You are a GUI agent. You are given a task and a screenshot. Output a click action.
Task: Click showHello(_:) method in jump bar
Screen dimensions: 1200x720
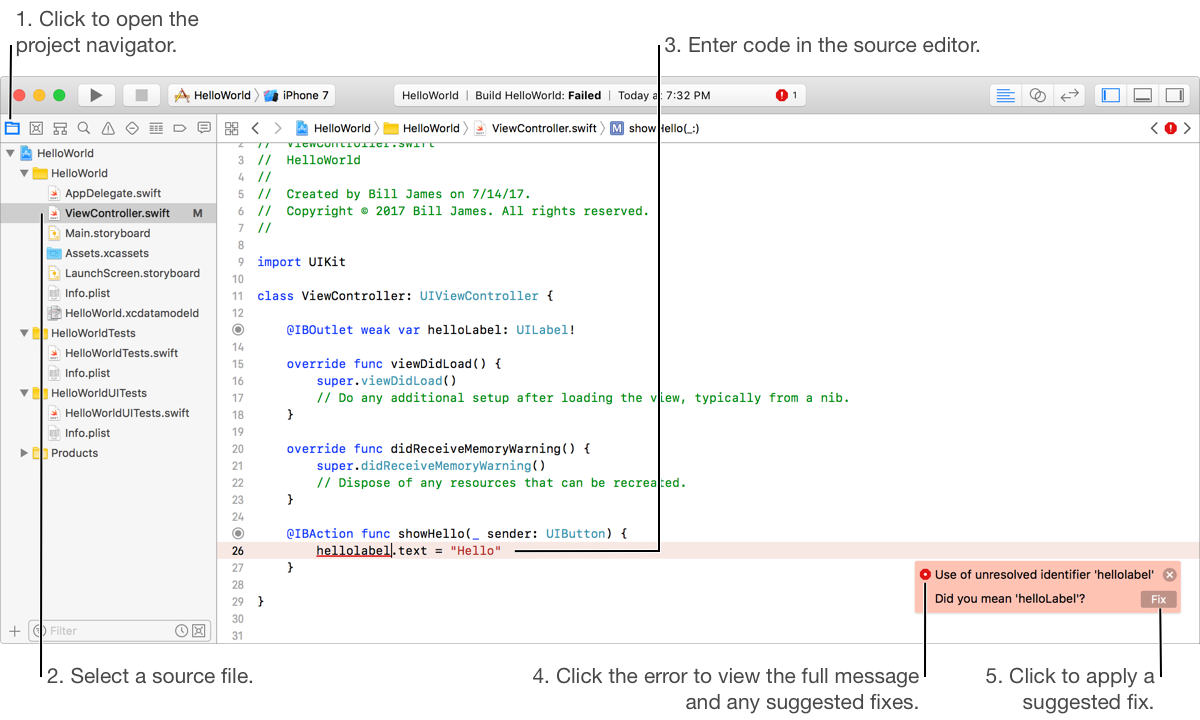click(x=655, y=128)
